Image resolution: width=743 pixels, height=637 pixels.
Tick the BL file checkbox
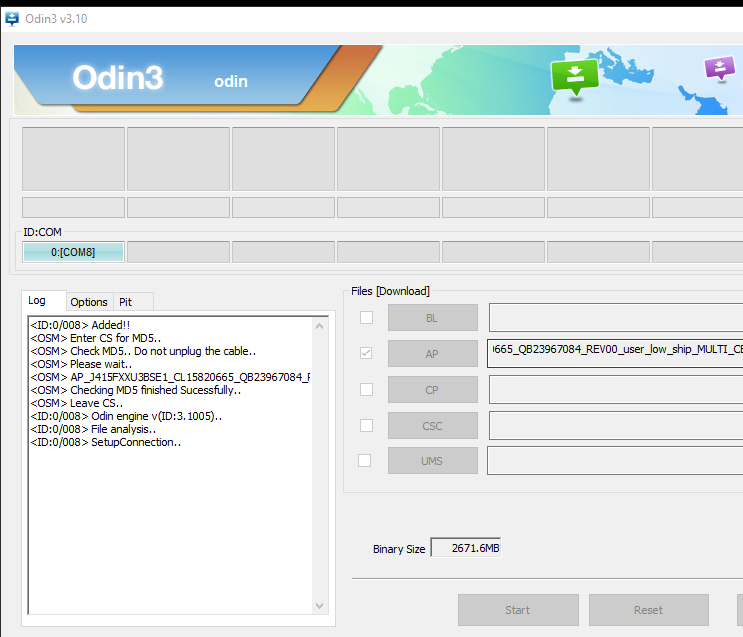(366, 317)
